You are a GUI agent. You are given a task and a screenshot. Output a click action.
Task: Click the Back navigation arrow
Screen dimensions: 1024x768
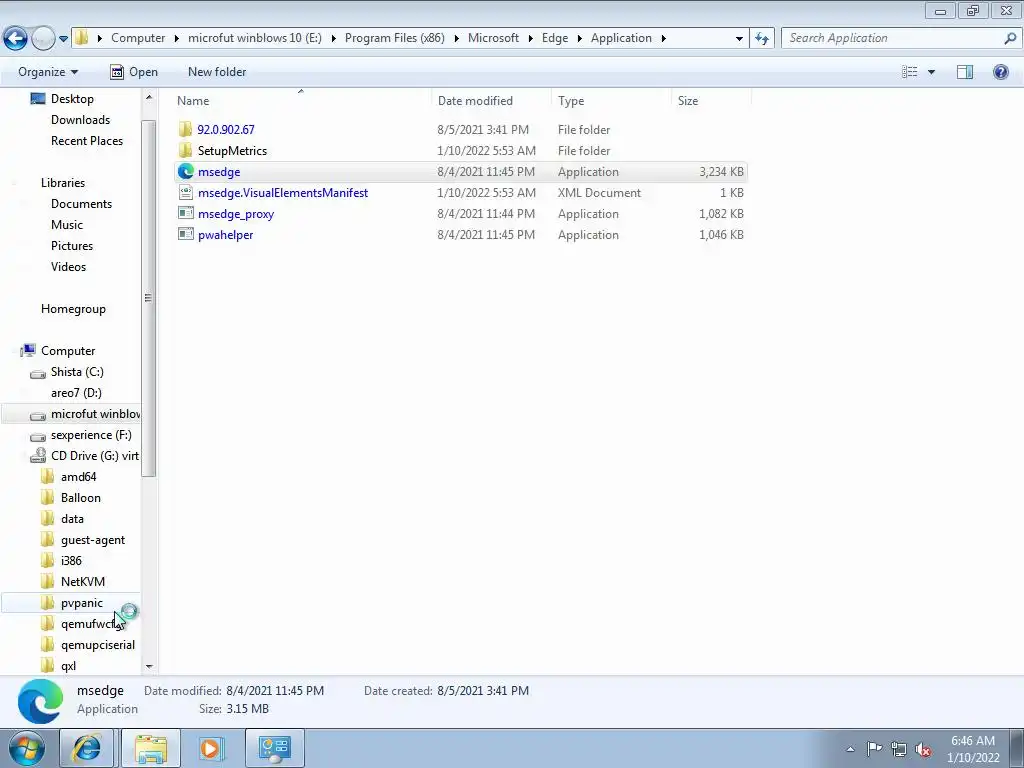click(16, 39)
